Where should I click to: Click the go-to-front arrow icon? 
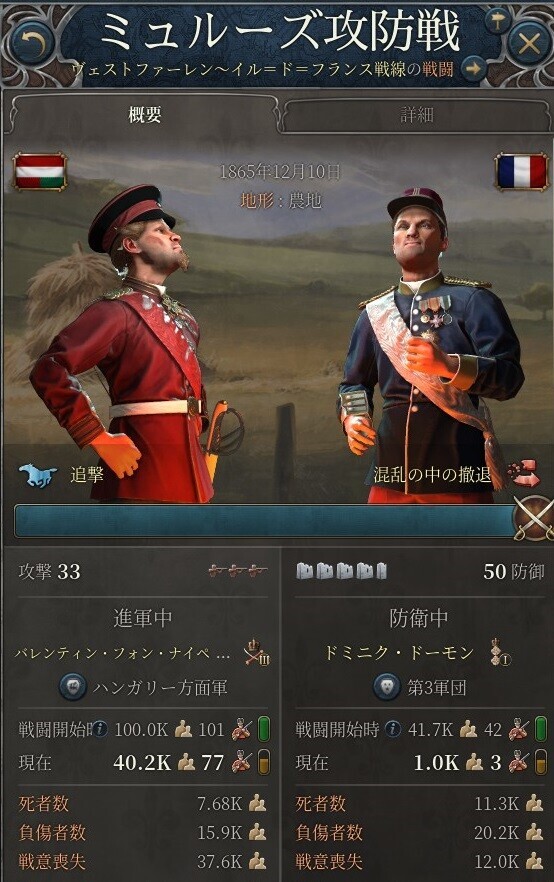pos(473,69)
